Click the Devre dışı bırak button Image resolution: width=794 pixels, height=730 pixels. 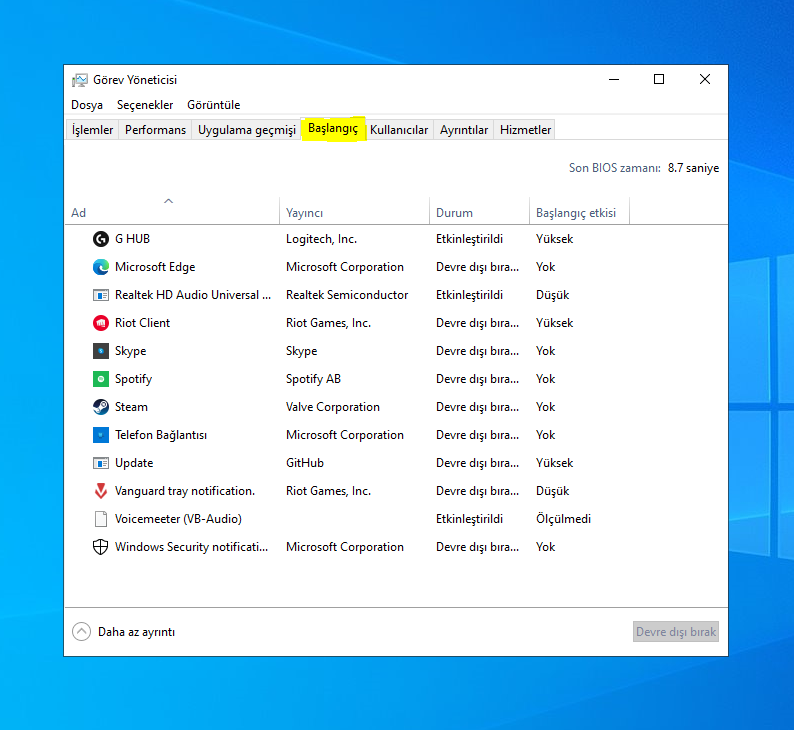click(676, 632)
